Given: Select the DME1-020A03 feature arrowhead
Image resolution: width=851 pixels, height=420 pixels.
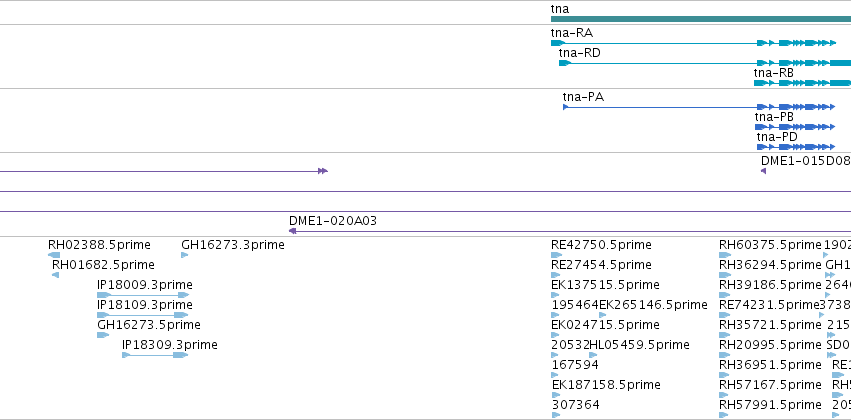Looking at the screenshot, I should tap(293, 231).
